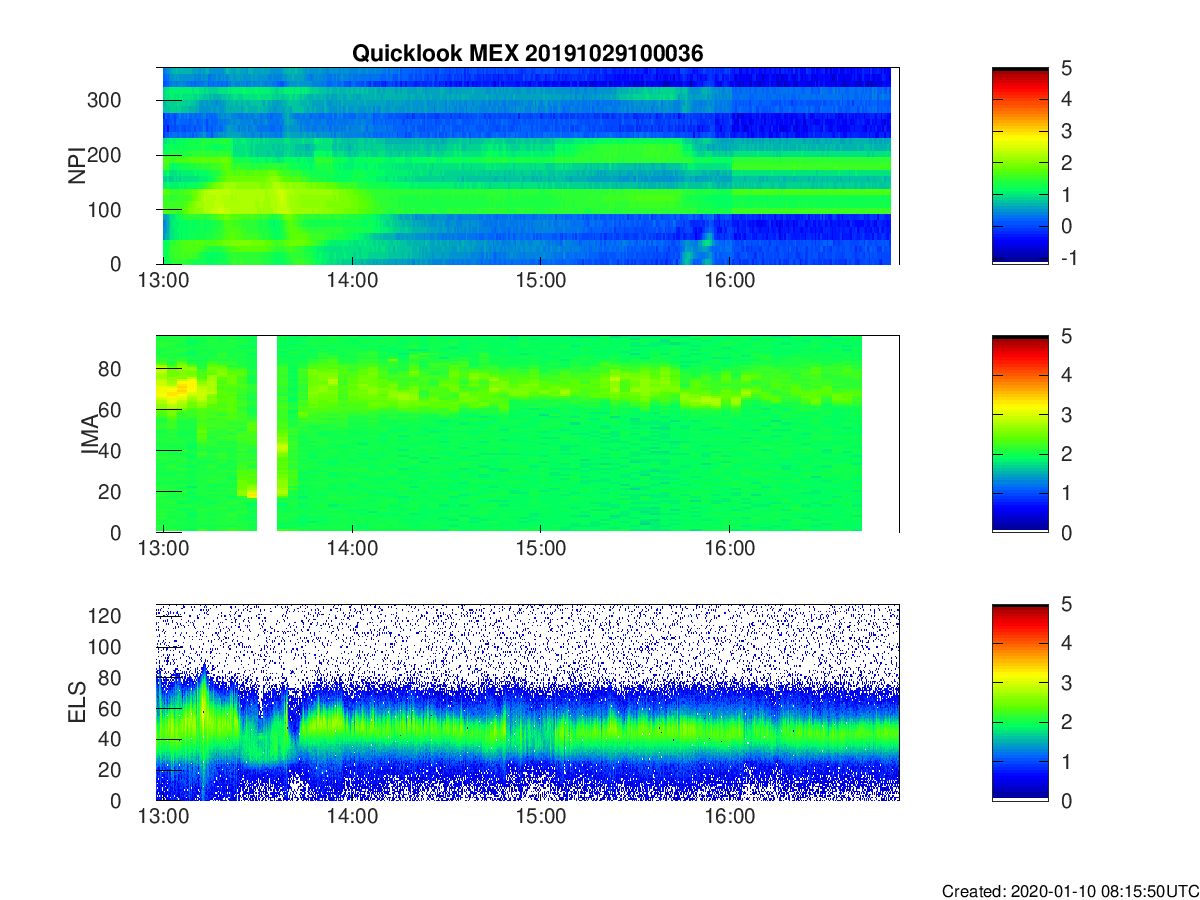The width and height of the screenshot is (1200, 900).
Task: Click the white data gap in IMA plot
Action: coord(267,433)
